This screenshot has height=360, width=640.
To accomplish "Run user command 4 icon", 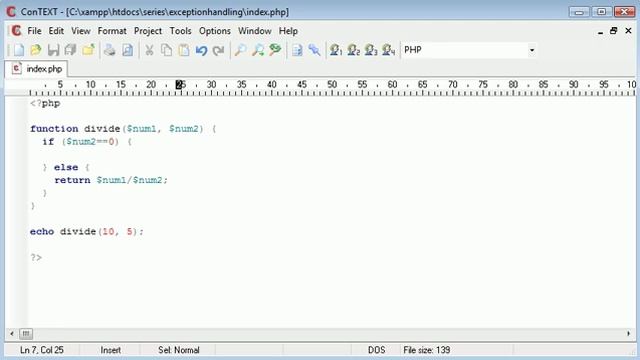I will 389,50.
